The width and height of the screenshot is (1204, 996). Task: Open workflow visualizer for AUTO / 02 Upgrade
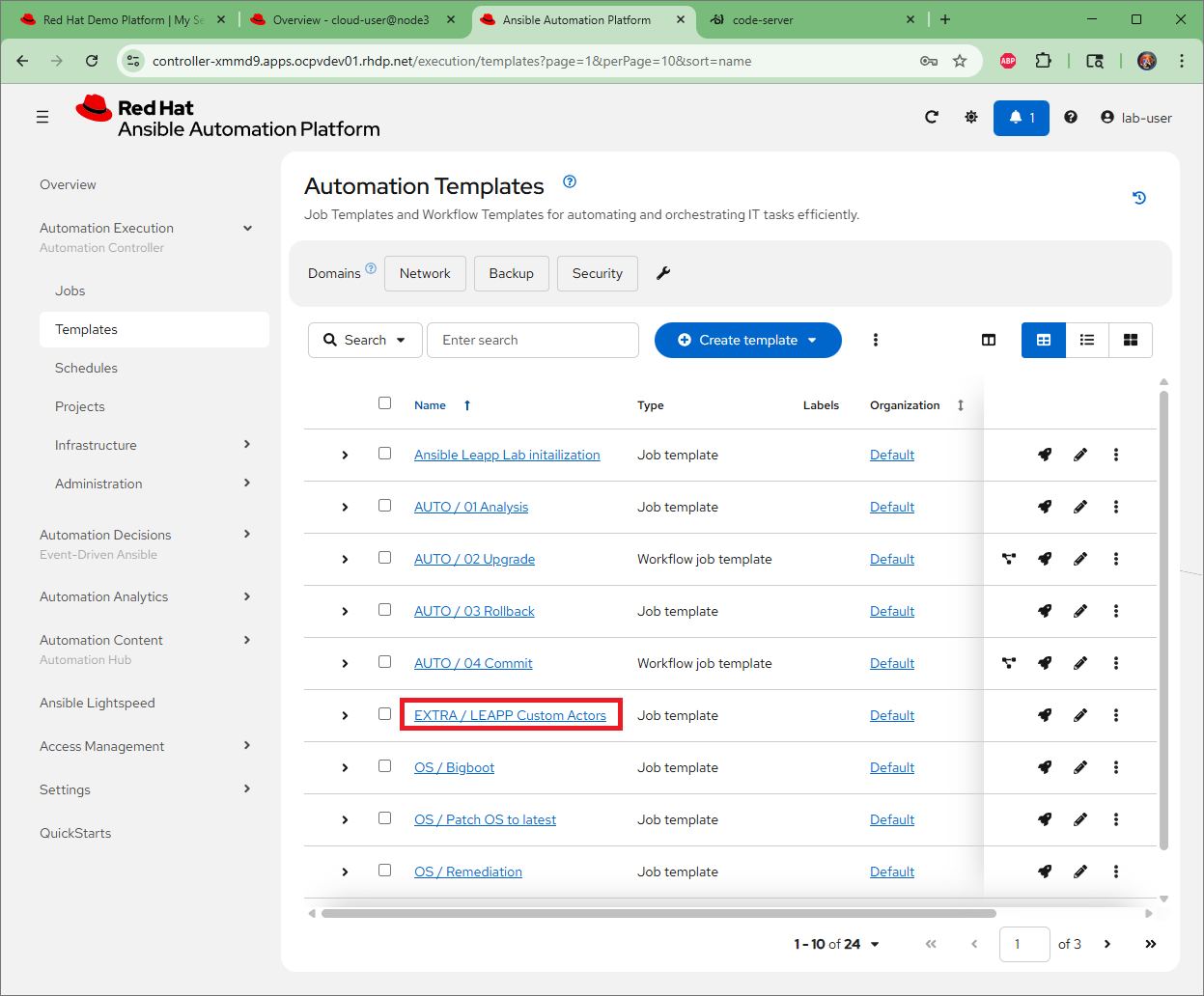click(1009, 559)
